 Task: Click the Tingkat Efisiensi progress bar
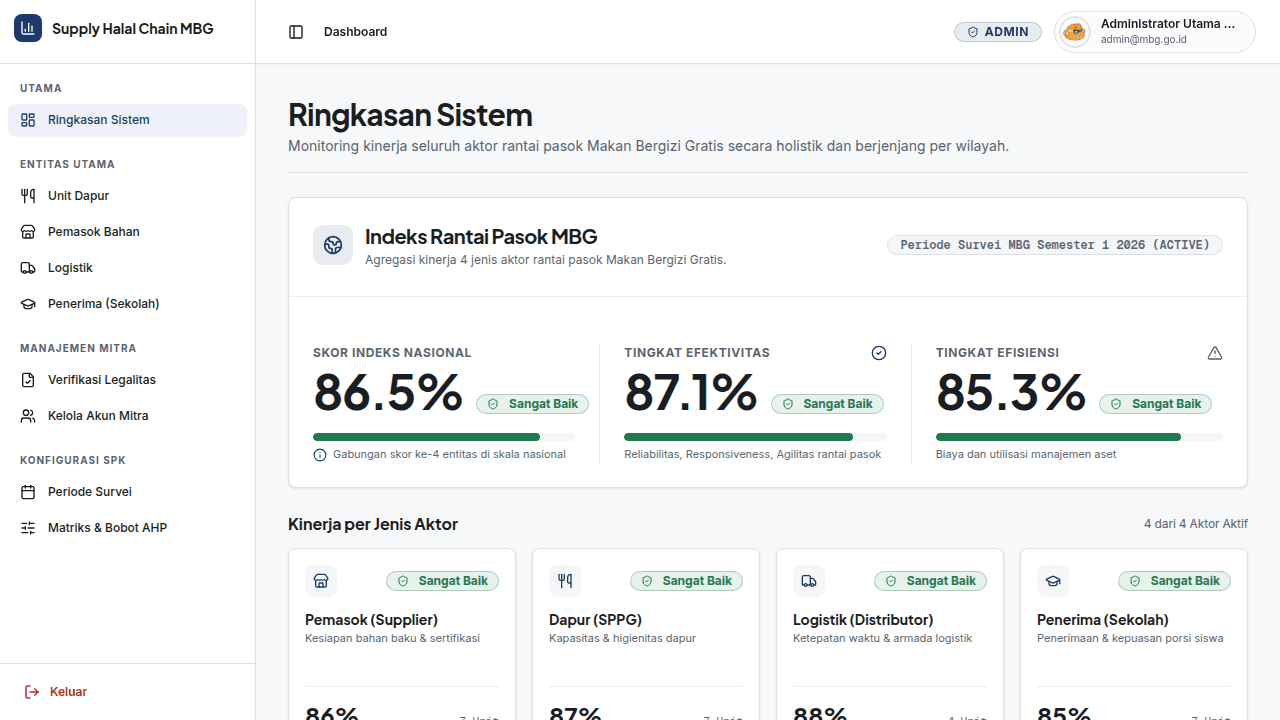click(x=1079, y=437)
